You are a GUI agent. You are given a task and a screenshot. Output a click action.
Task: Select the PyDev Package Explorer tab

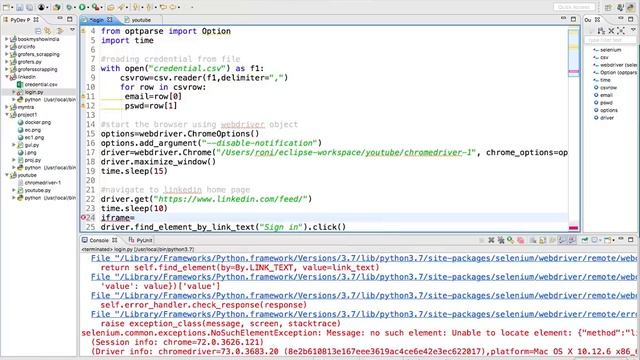pos(20,20)
